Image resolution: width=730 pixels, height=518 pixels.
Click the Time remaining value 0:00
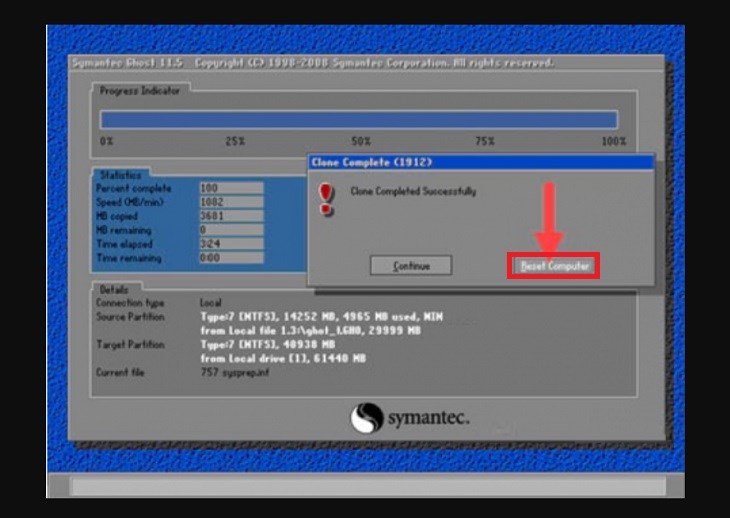pyautogui.click(x=231, y=258)
